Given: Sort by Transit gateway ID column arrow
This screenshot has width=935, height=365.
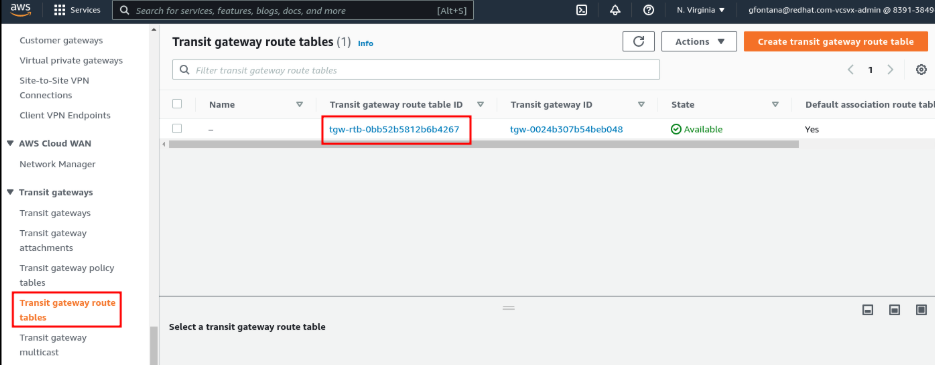Looking at the screenshot, I should click(x=641, y=104).
